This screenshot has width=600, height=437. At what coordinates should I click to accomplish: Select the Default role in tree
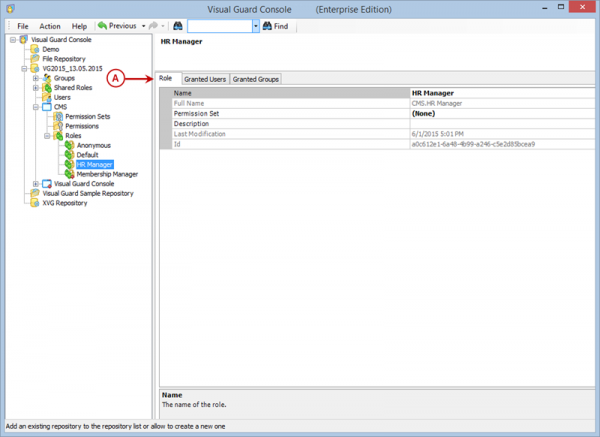(x=87, y=155)
